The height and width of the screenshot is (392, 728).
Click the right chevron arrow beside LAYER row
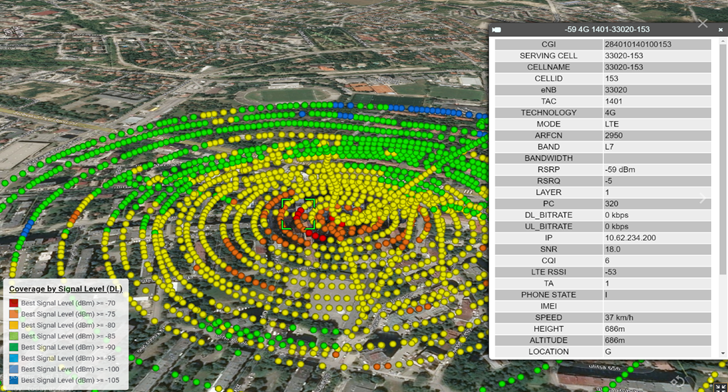[x=703, y=198]
